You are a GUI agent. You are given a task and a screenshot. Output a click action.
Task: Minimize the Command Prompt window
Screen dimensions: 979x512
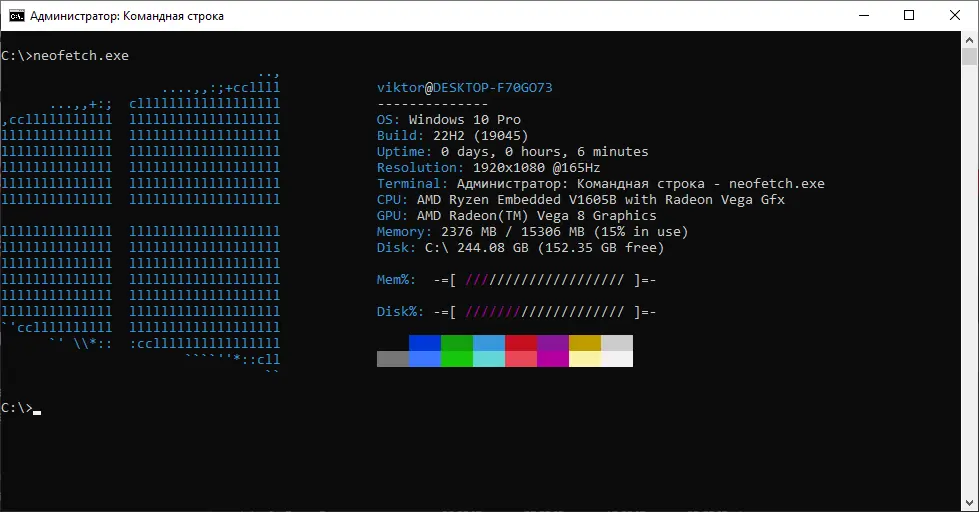coord(862,16)
